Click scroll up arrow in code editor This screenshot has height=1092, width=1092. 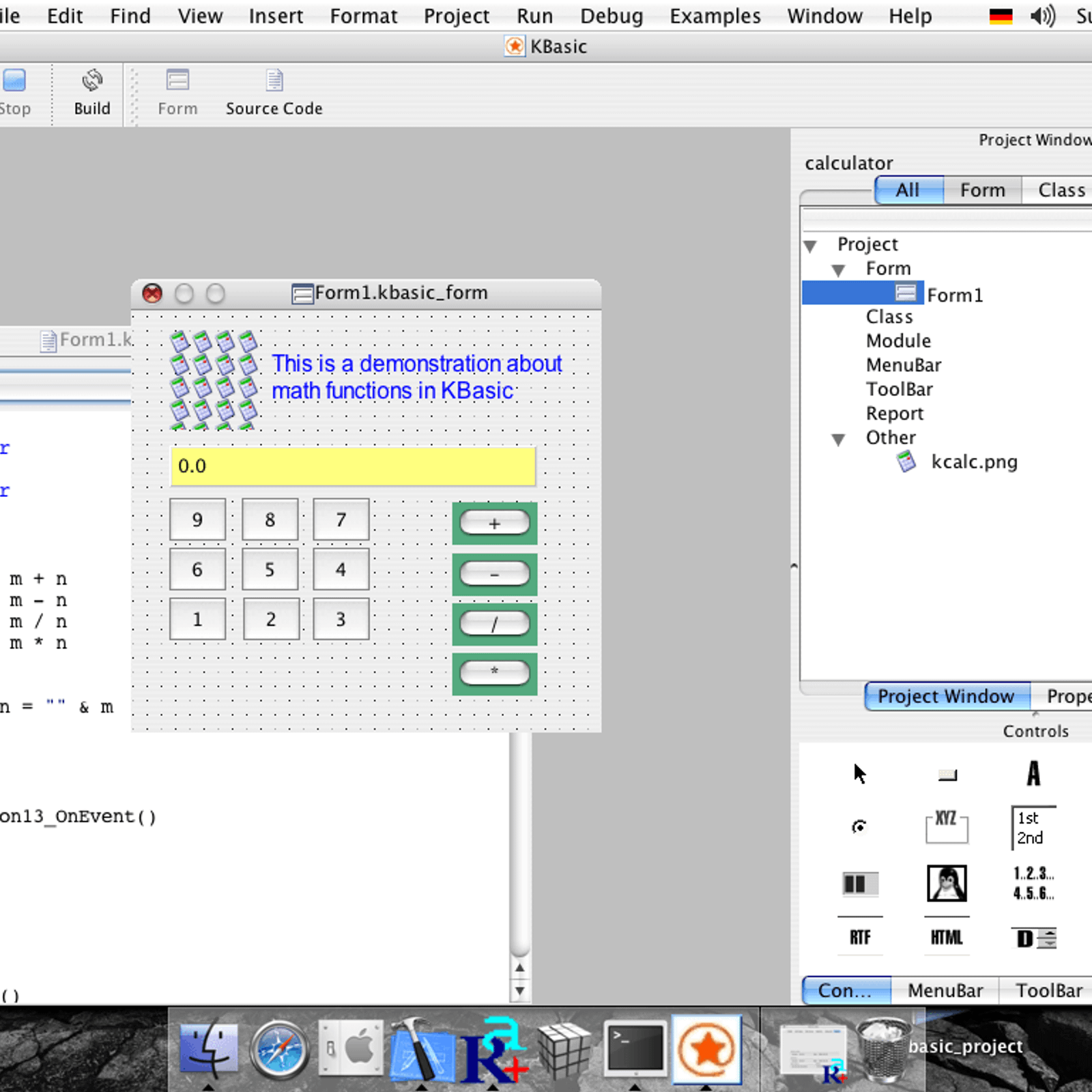tap(520, 967)
